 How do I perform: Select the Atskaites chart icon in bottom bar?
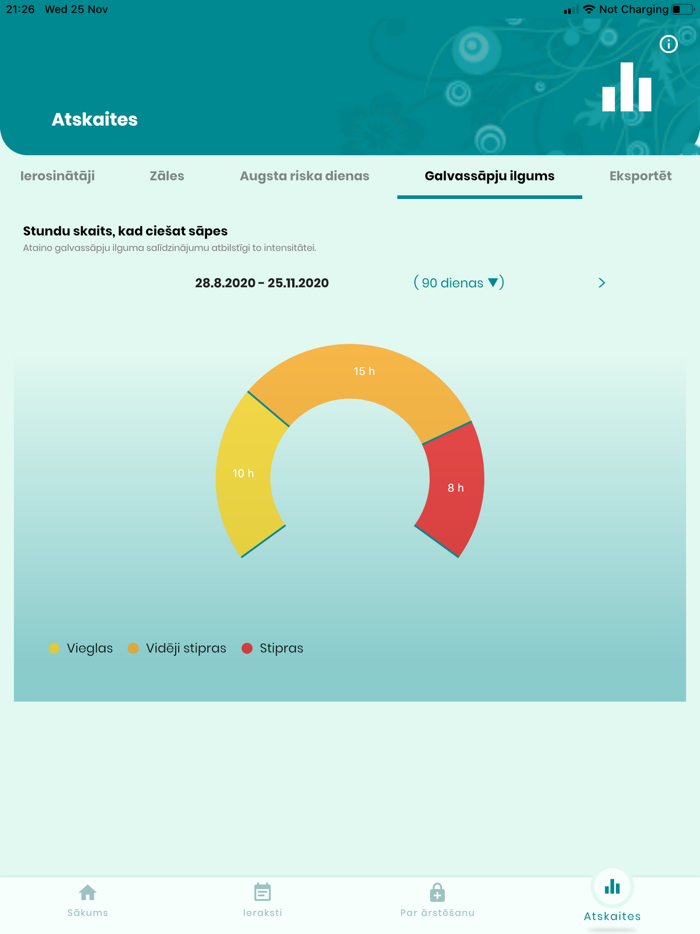point(612,887)
